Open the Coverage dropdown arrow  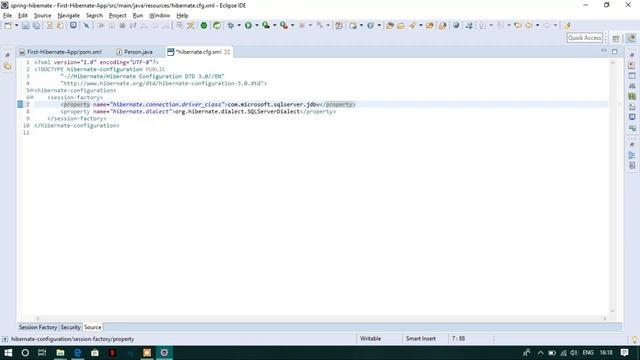click(x=274, y=25)
